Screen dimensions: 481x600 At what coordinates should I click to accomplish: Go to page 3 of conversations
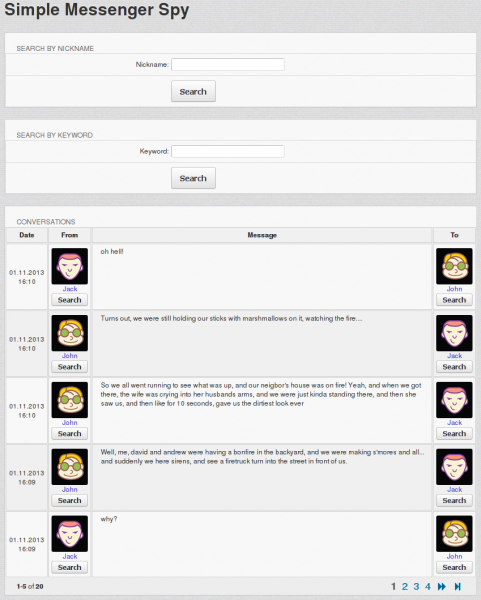click(x=416, y=586)
